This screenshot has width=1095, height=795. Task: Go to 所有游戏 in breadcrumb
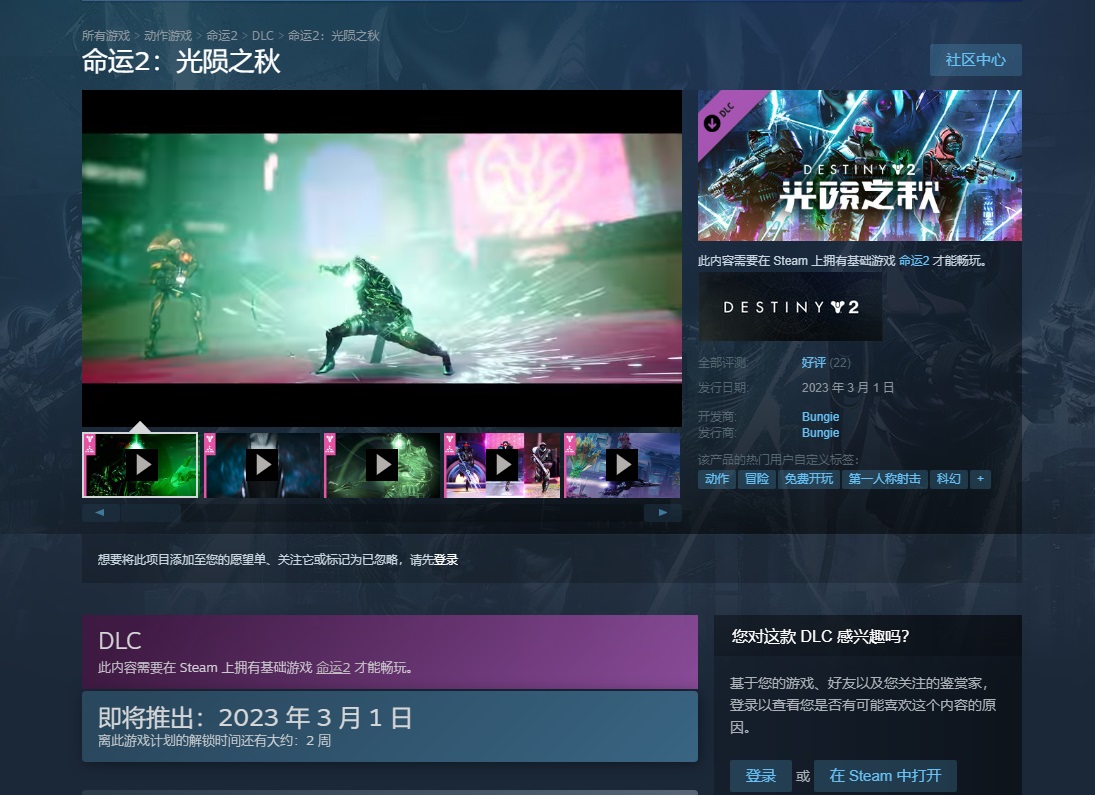coord(106,36)
